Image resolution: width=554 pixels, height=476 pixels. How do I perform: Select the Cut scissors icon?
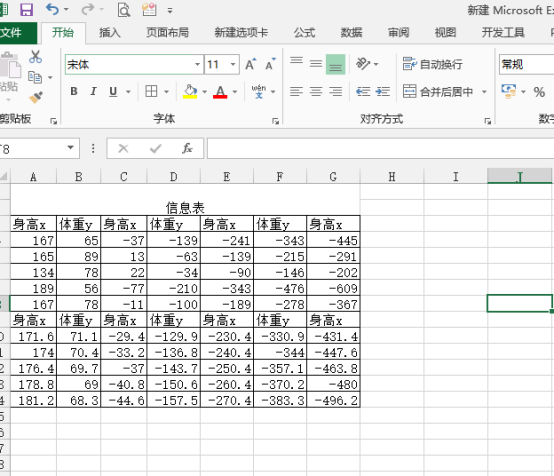click(x=35, y=57)
